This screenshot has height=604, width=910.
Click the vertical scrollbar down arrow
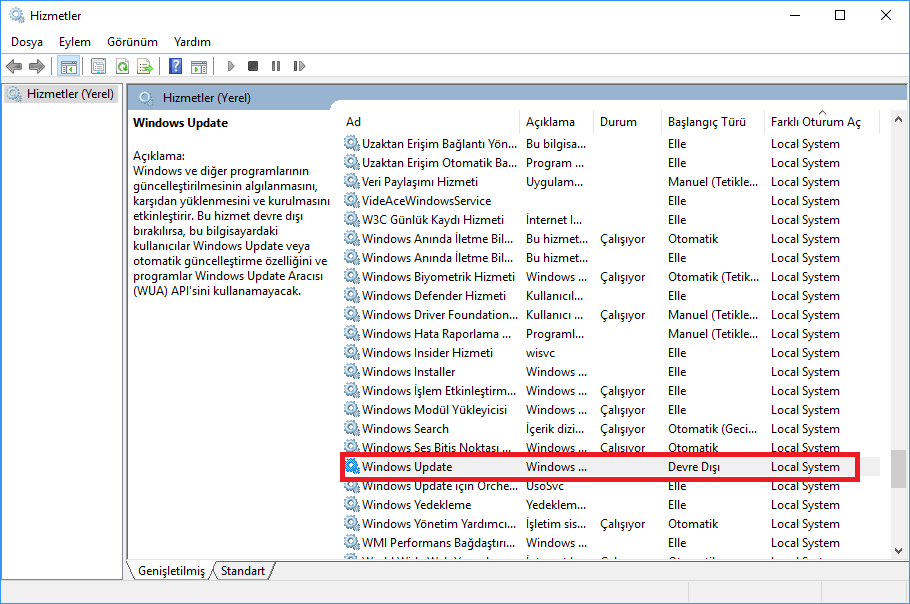click(900, 550)
